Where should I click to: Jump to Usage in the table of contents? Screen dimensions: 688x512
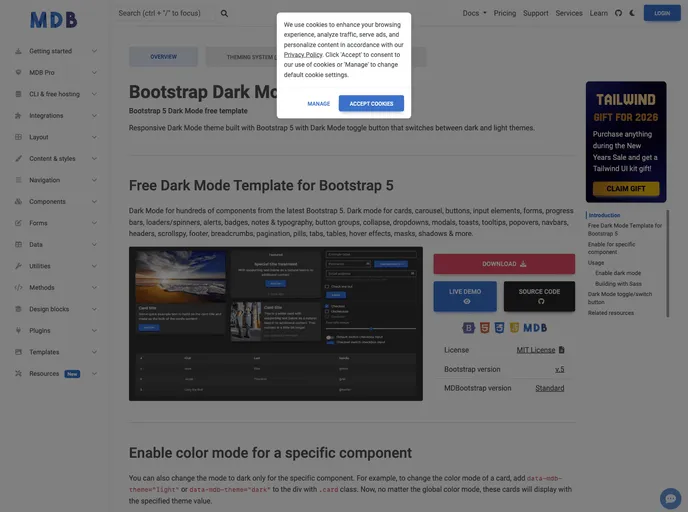pyautogui.click(x=596, y=263)
